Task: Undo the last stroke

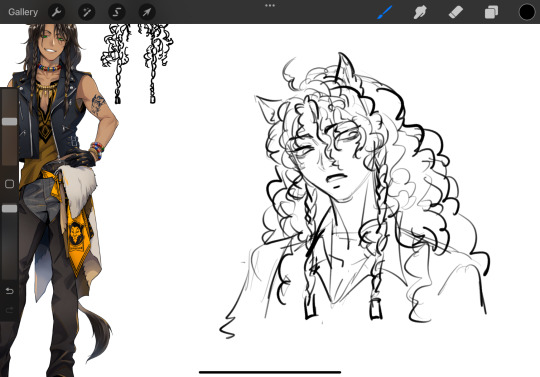Action: pos(9,291)
